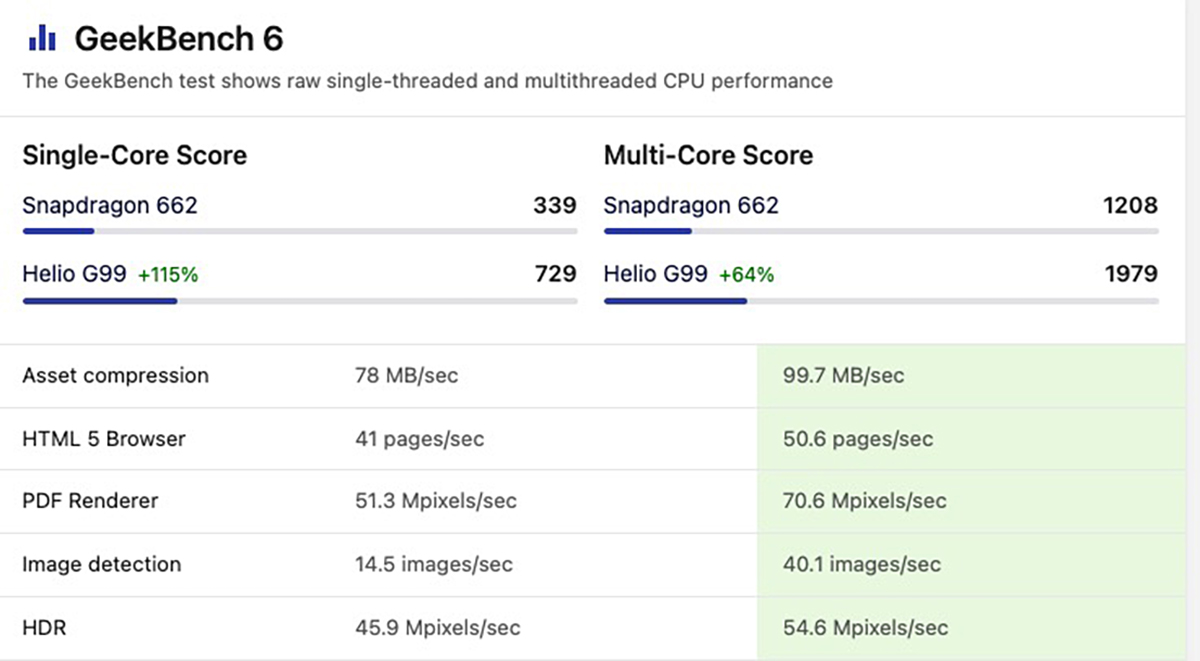Click the 50.6 pages/sec value
Viewport: 1200px width, 661px height.
point(858,439)
